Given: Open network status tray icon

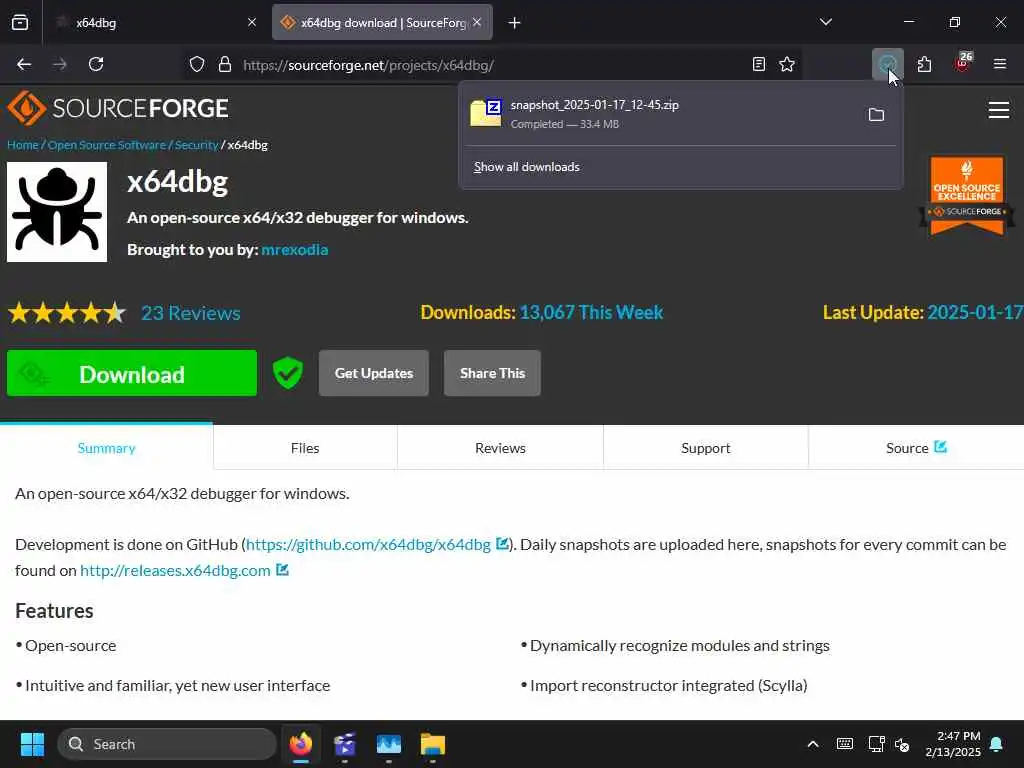Looking at the screenshot, I should (876, 744).
